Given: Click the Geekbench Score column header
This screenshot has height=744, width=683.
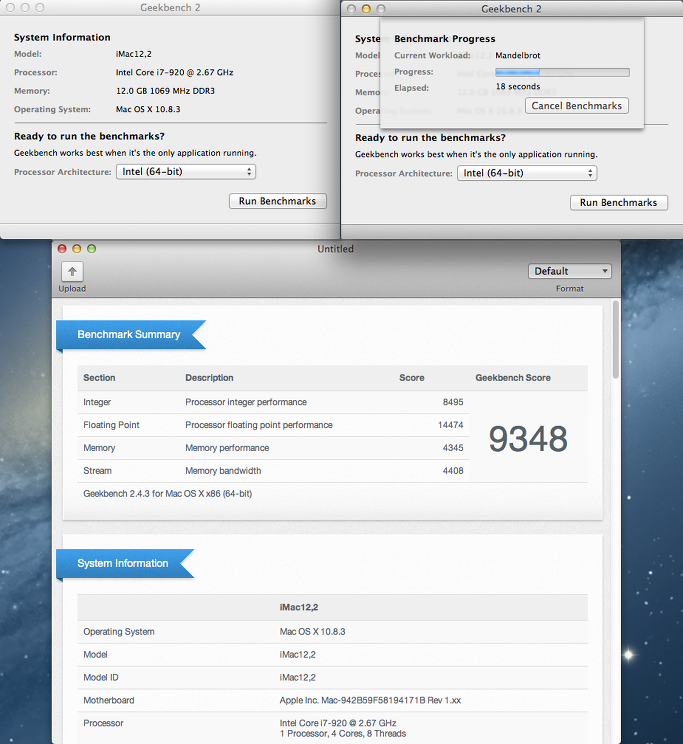Looking at the screenshot, I should pos(513,378).
